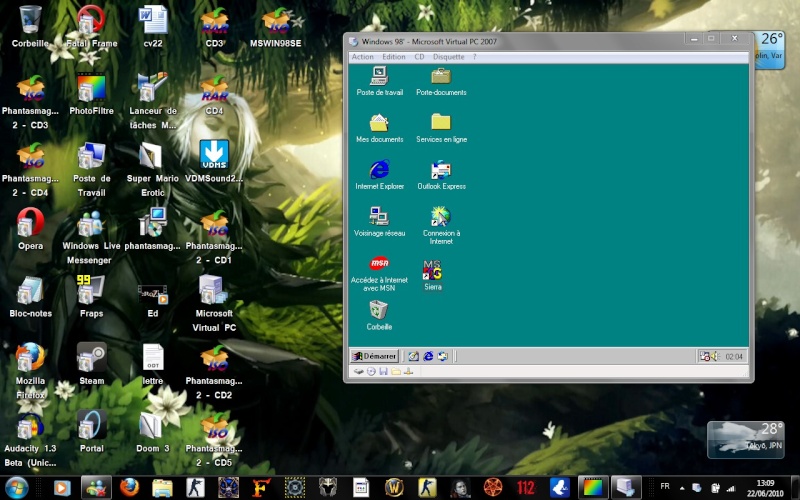Select the Opera browser shortcut

(30, 229)
